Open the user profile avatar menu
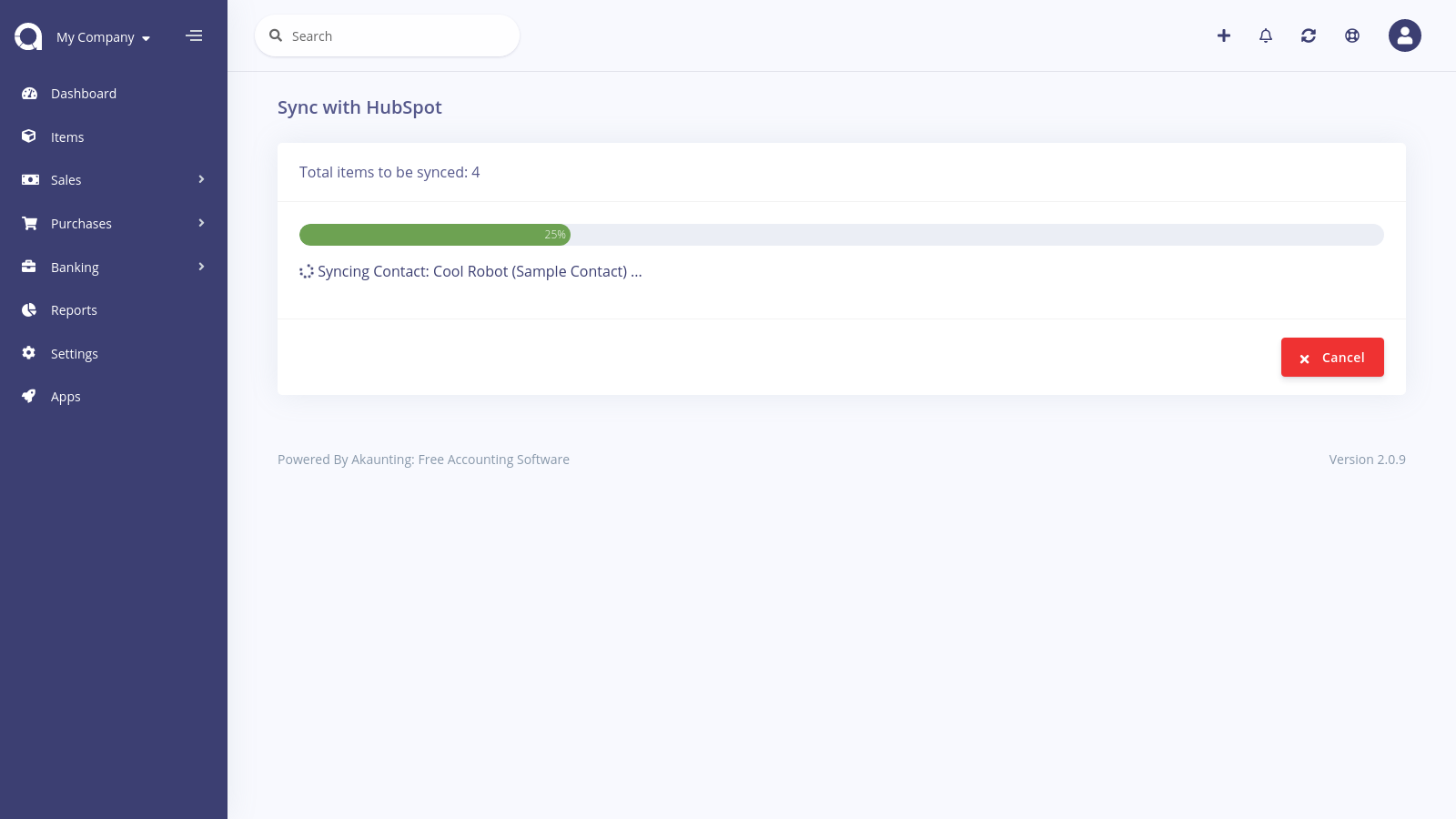 (x=1404, y=35)
